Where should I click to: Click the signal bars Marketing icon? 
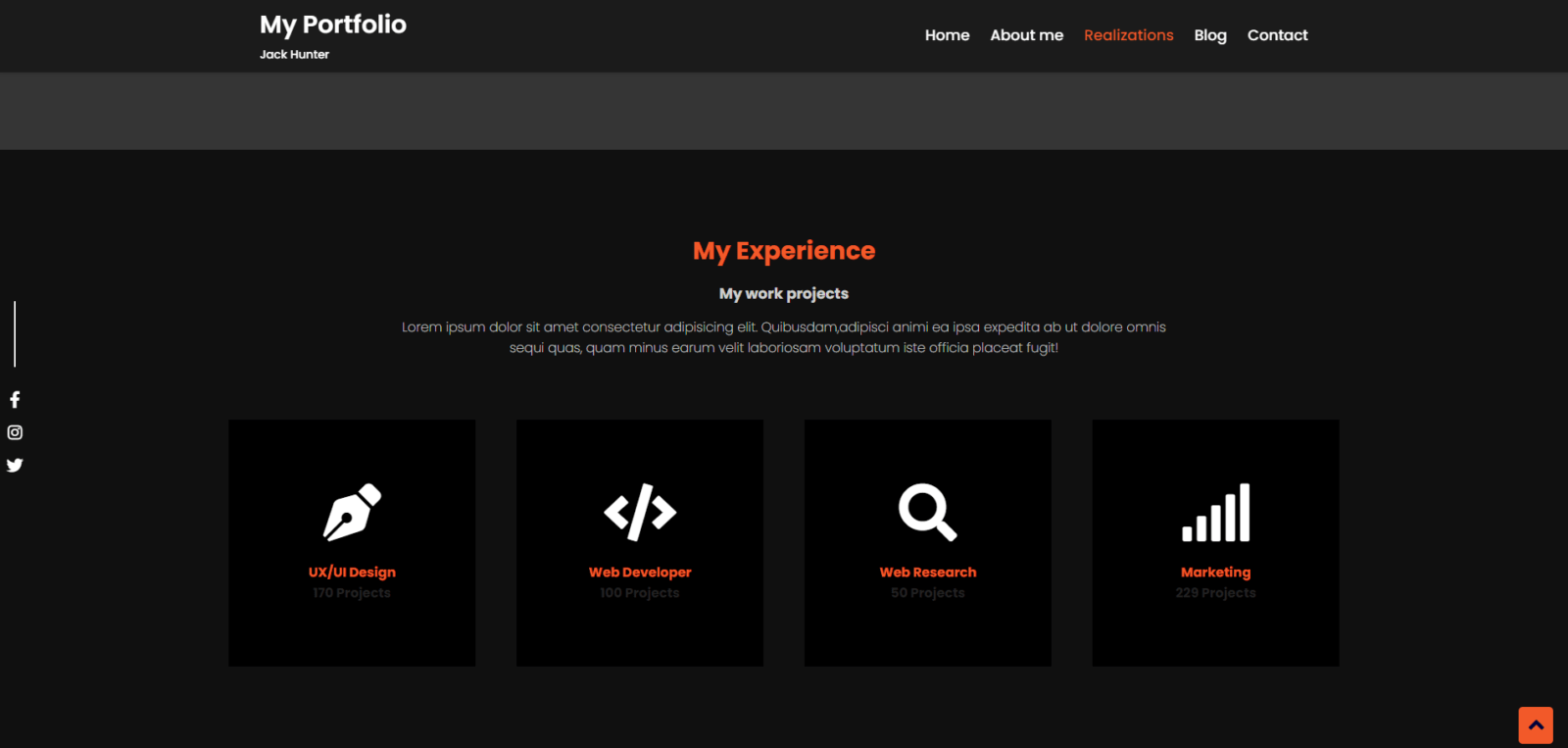(x=1215, y=512)
